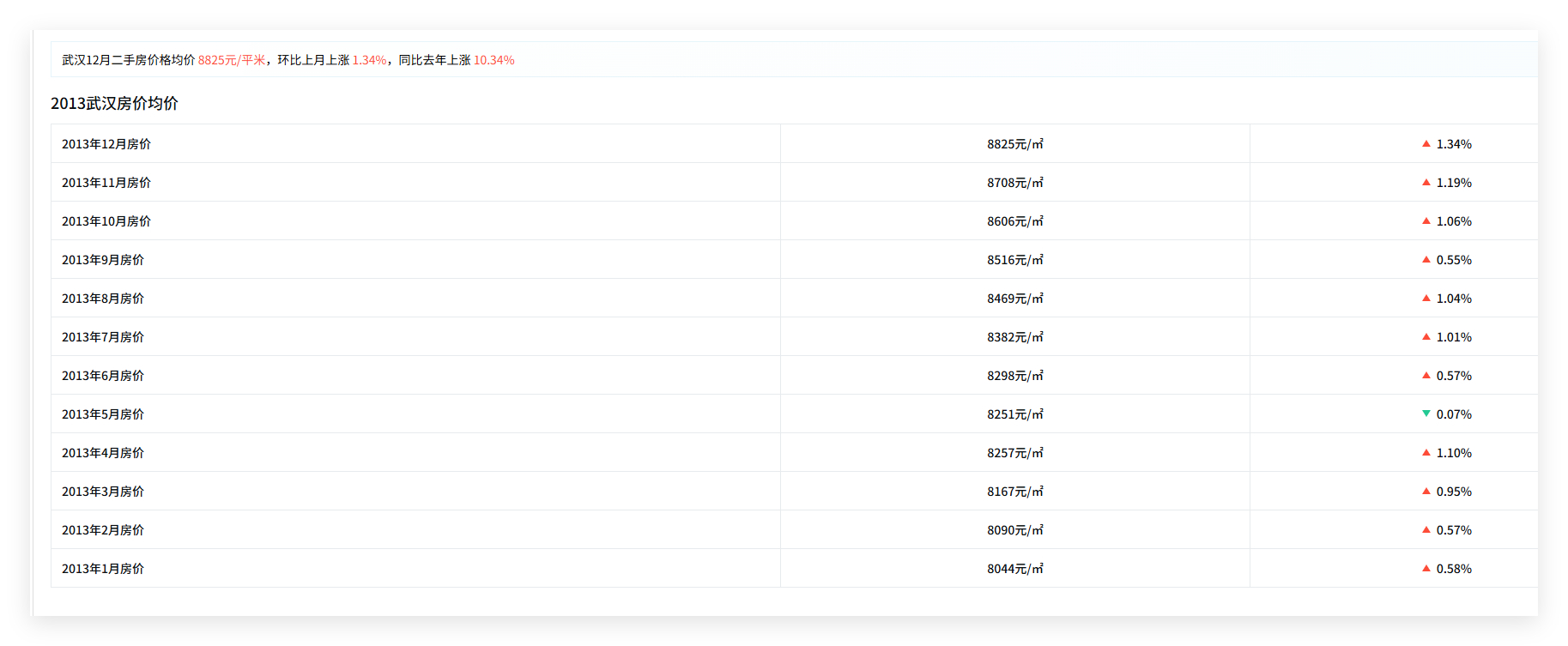The width and height of the screenshot is (1568, 646).
Task: Click the red 8825元/平米 summary text
Action: [x=232, y=60]
